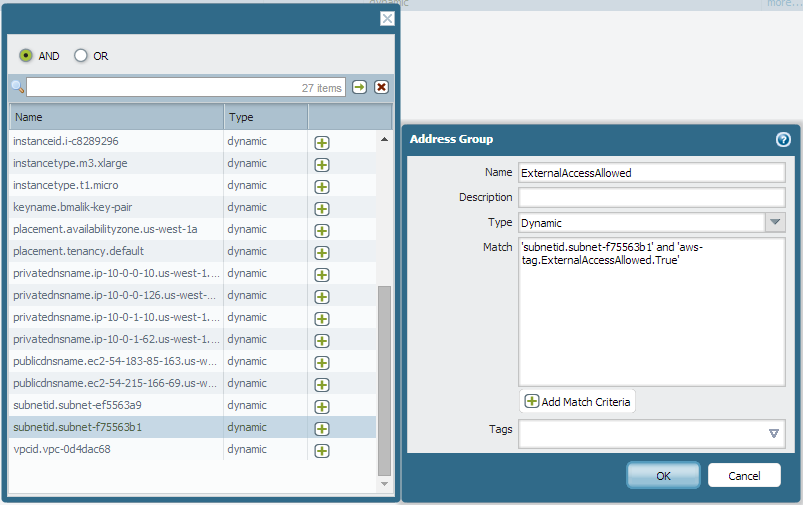Cancel the Address Group dialog

pyautogui.click(x=743, y=476)
